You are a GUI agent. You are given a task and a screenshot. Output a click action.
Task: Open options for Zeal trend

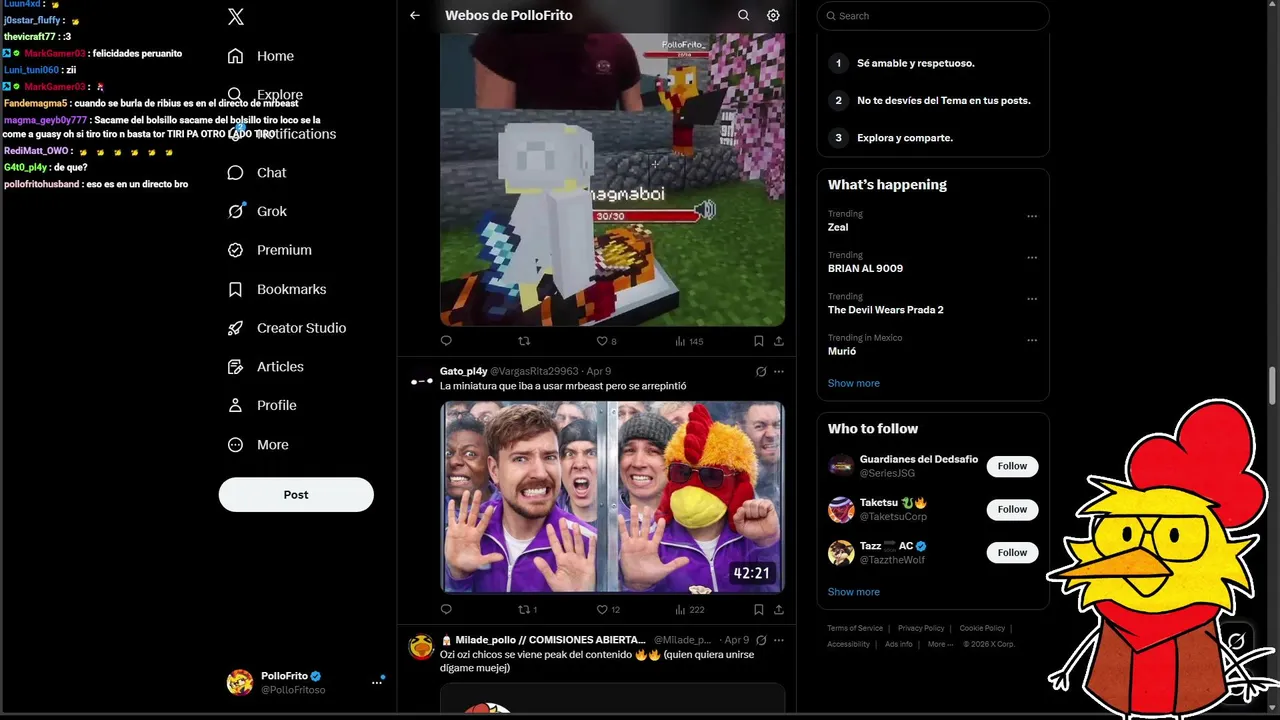tap(1032, 216)
